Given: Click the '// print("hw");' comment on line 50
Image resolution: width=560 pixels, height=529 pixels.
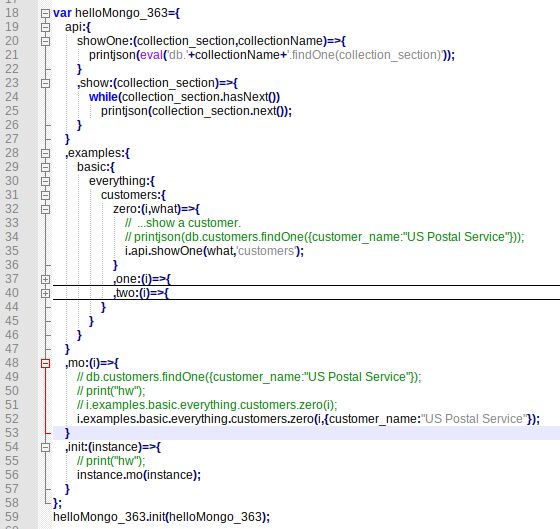Looking at the screenshot, I should tap(111, 391).
